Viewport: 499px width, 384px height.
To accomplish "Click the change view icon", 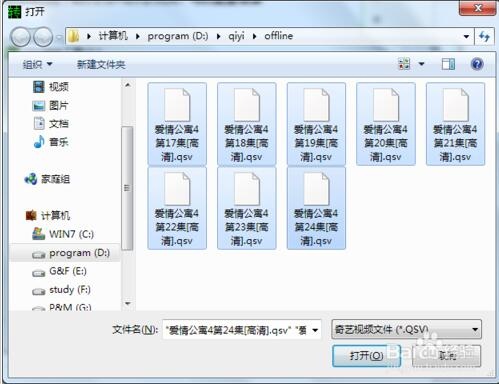I will pos(404,64).
